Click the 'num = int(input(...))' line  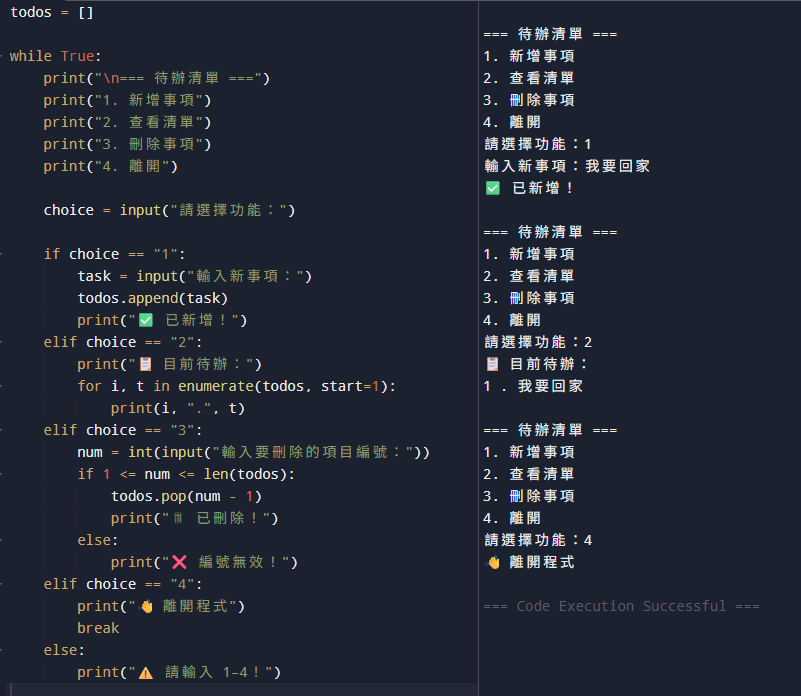(253, 452)
